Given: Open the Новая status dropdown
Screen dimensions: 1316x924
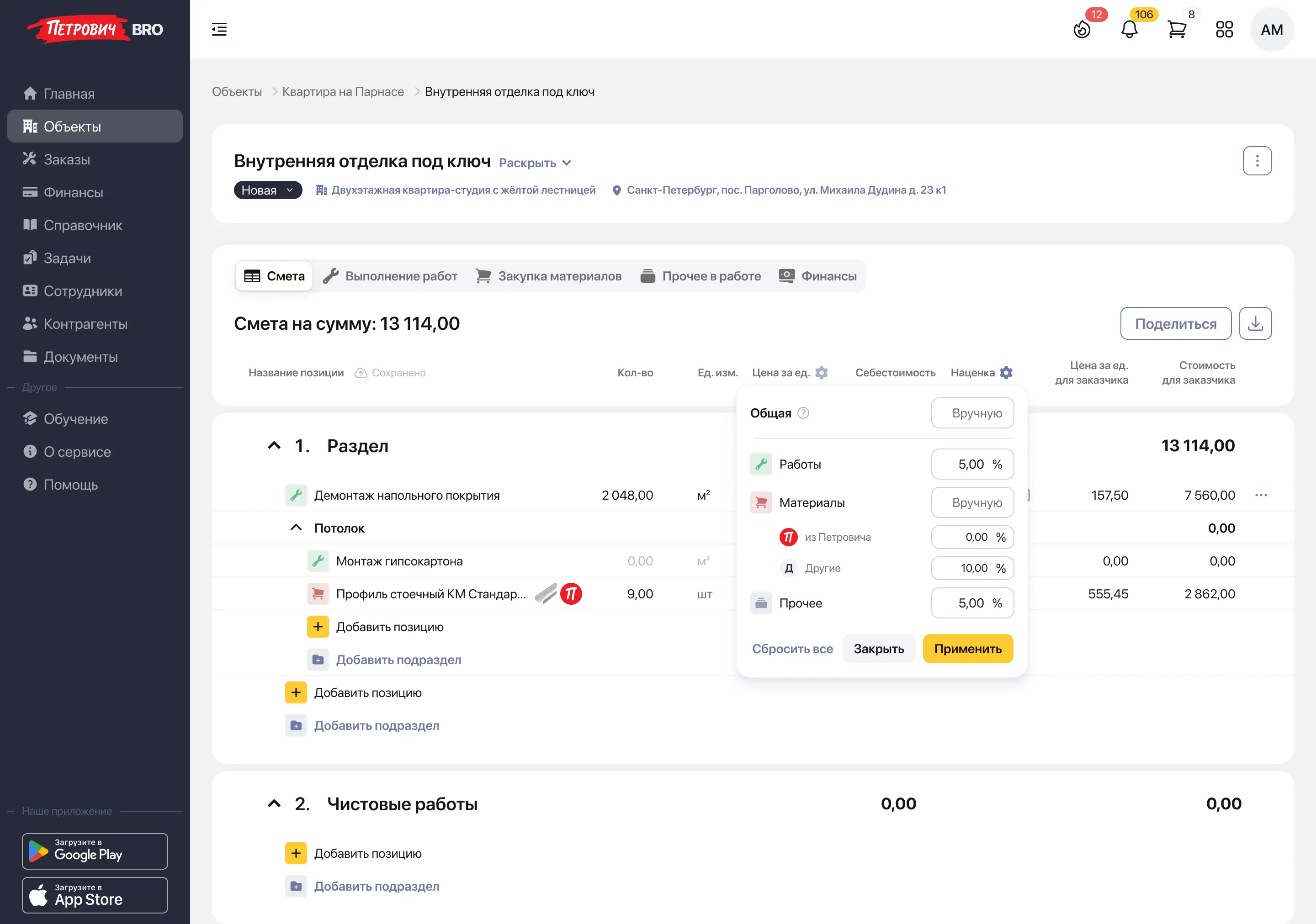Looking at the screenshot, I should [268, 190].
